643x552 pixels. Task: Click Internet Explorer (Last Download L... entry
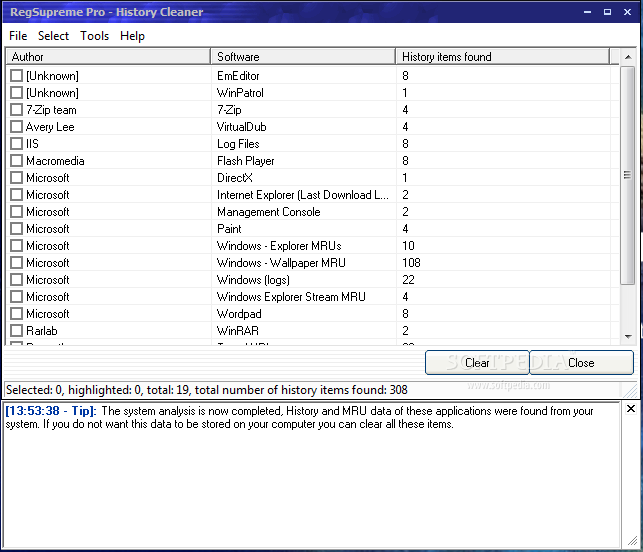tap(303, 195)
